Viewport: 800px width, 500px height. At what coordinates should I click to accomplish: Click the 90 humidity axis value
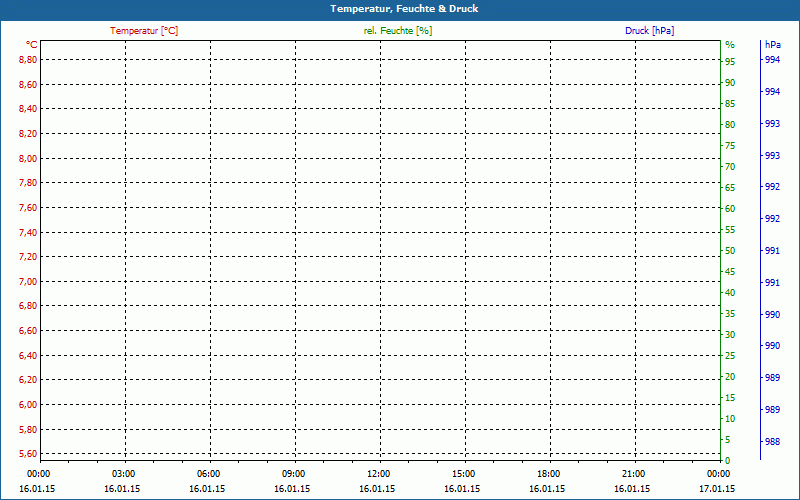point(730,83)
